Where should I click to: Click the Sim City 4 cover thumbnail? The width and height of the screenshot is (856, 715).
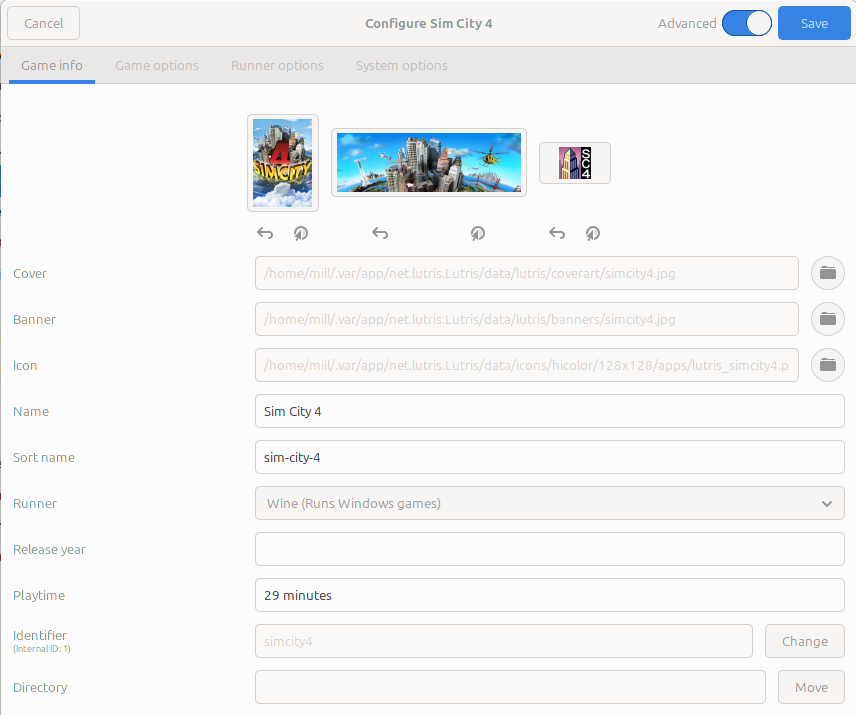tap(283, 163)
